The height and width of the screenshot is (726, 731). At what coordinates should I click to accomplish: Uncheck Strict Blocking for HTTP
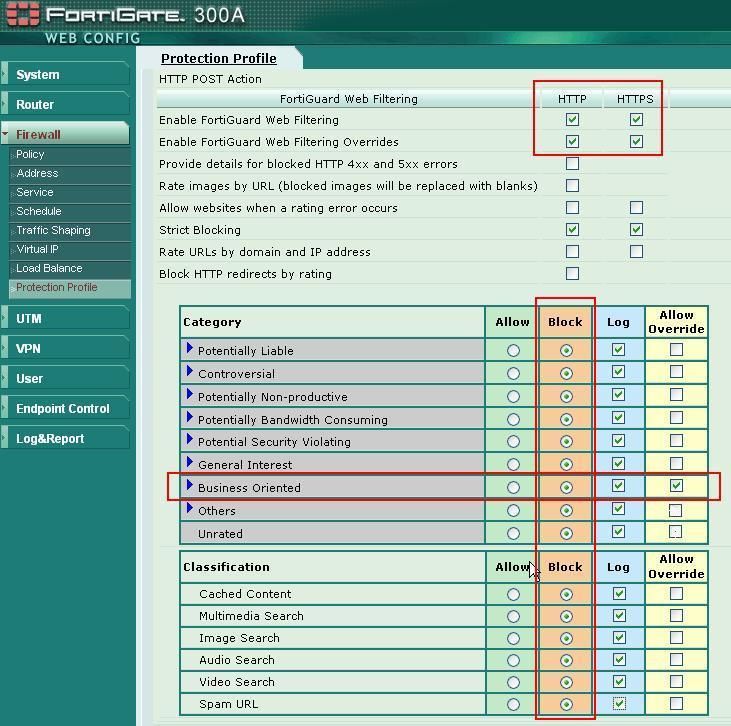coord(572,229)
